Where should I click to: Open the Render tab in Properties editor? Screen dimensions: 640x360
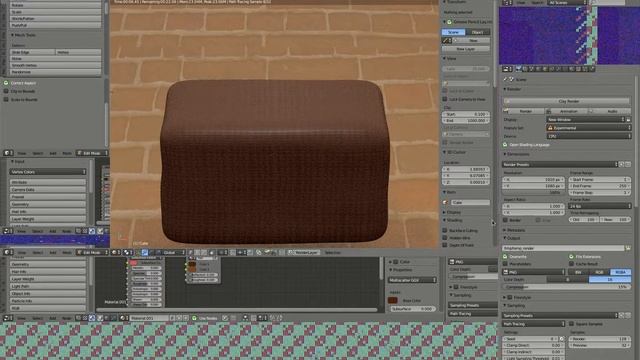(519, 69)
